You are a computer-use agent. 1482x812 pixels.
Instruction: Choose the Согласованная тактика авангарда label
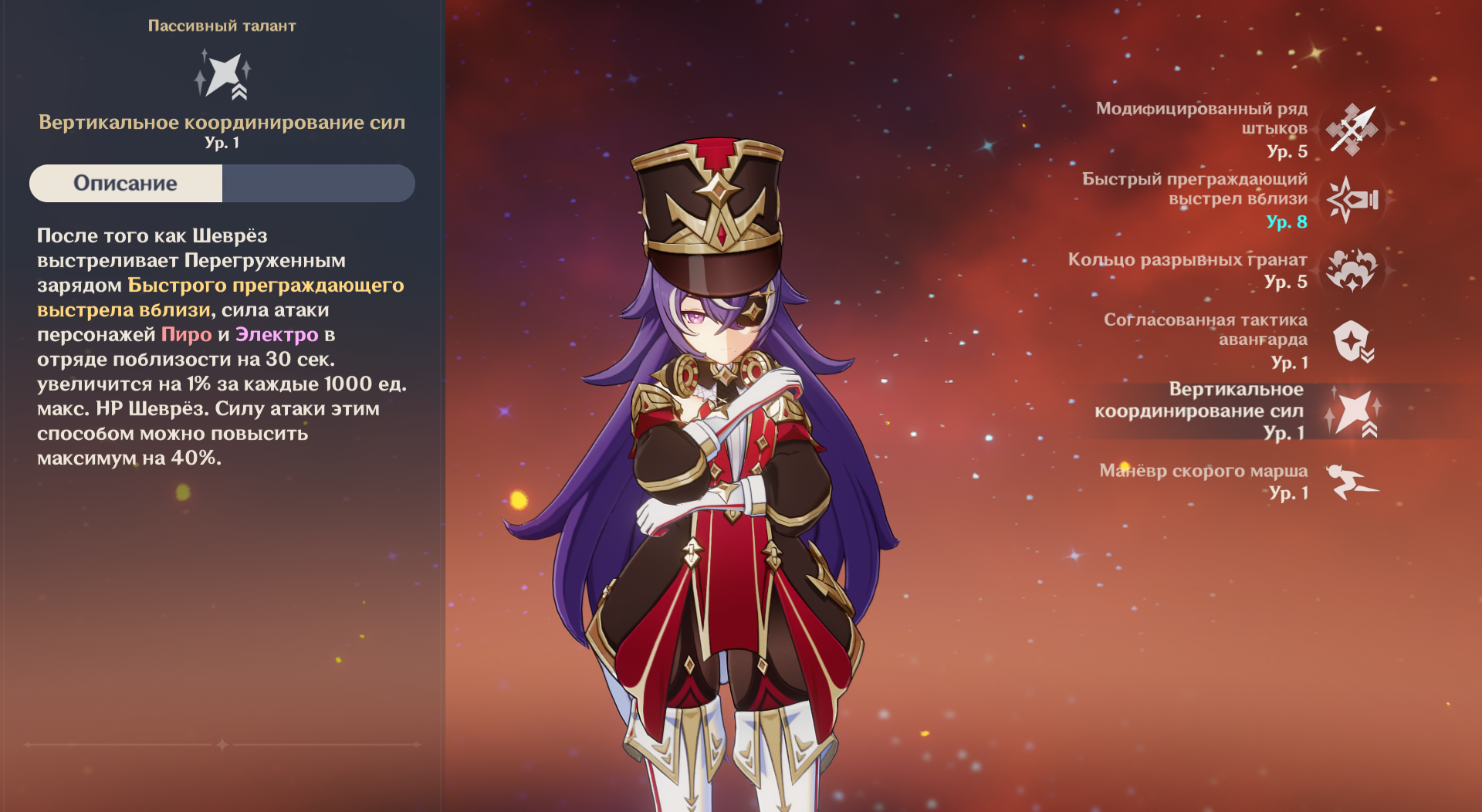click(1206, 330)
